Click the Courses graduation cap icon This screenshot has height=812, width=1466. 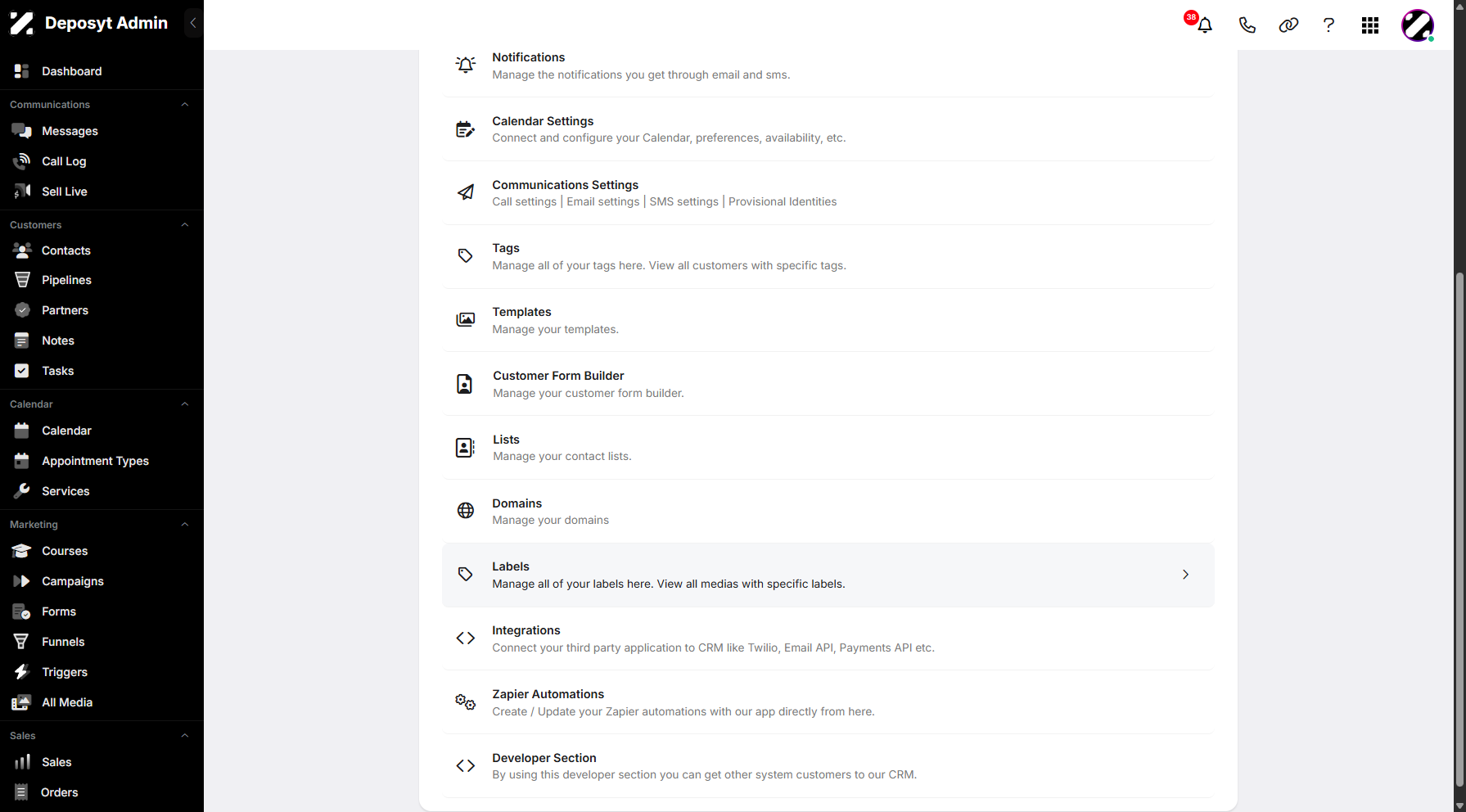pyautogui.click(x=22, y=551)
